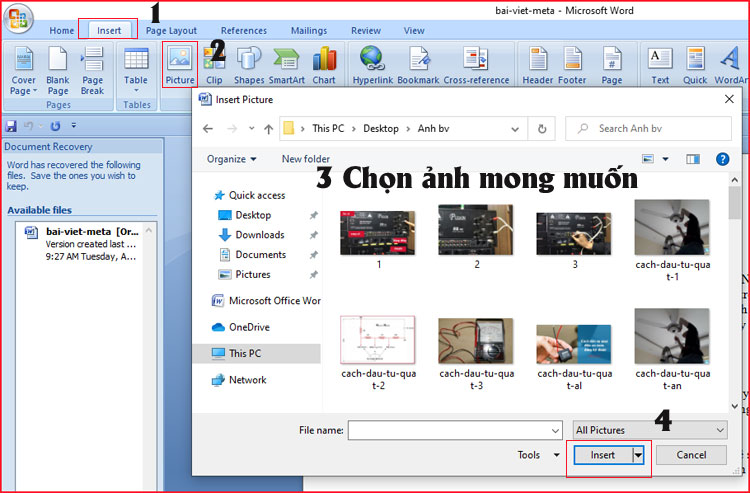Open Quick Parts
Screen dimensions: 750x493
pyautogui.click(x=695, y=65)
